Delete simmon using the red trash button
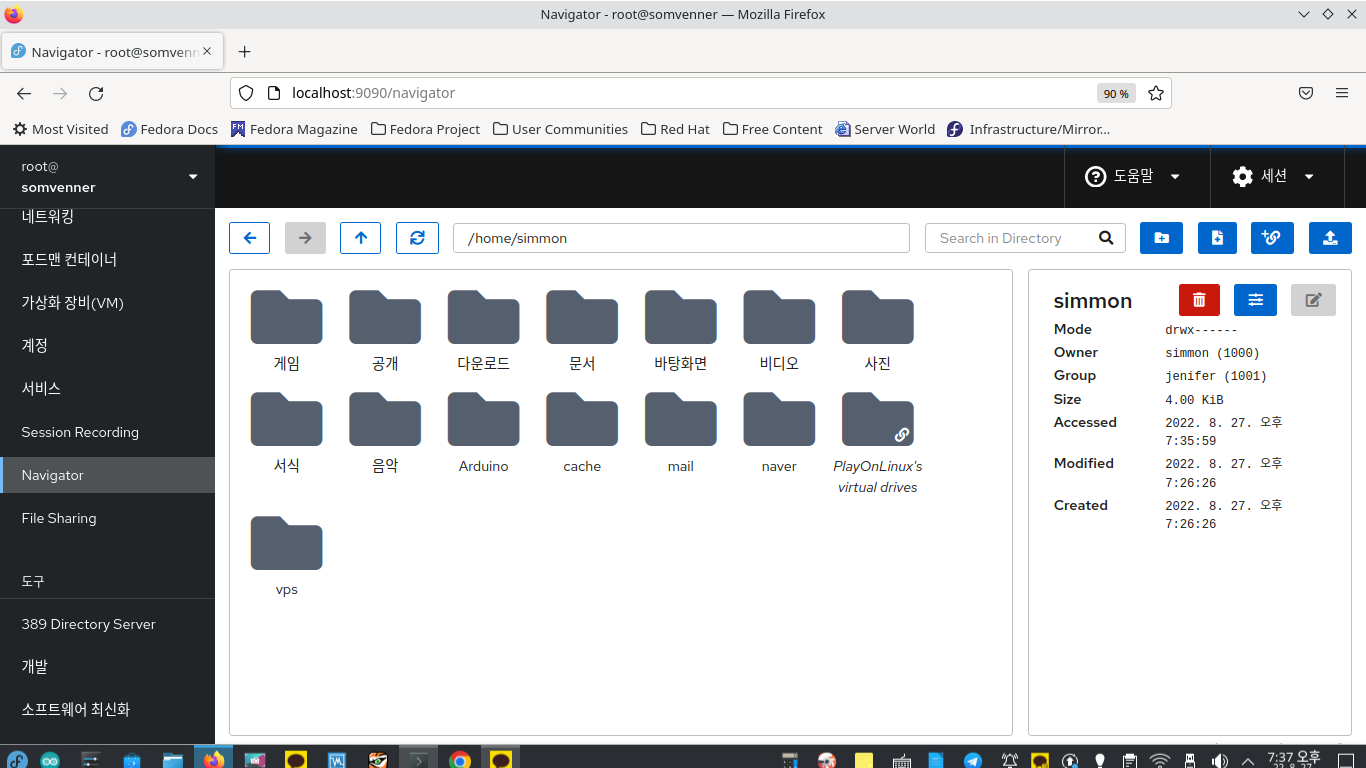Image resolution: width=1366 pixels, height=768 pixels. coord(1200,300)
